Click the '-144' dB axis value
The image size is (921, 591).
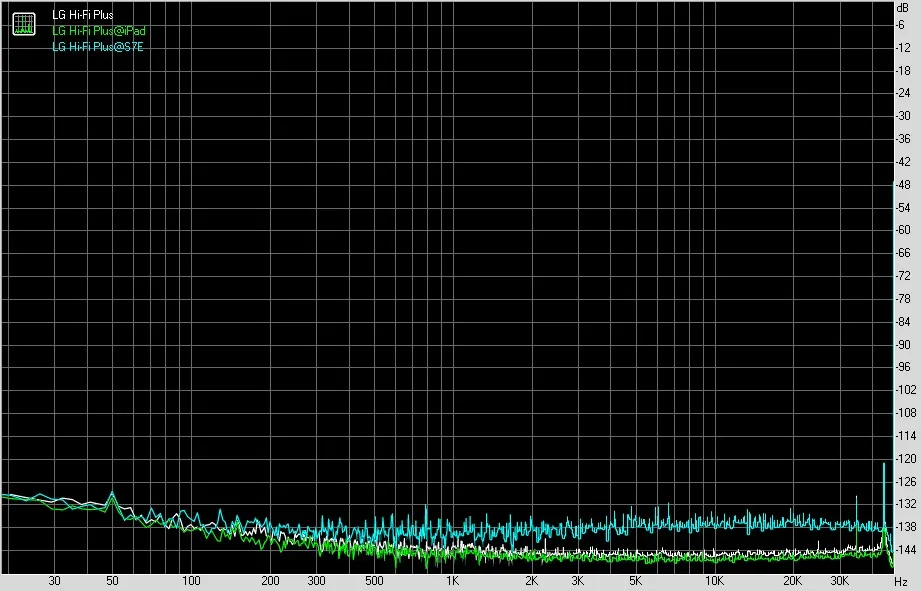click(x=905, y=550)
